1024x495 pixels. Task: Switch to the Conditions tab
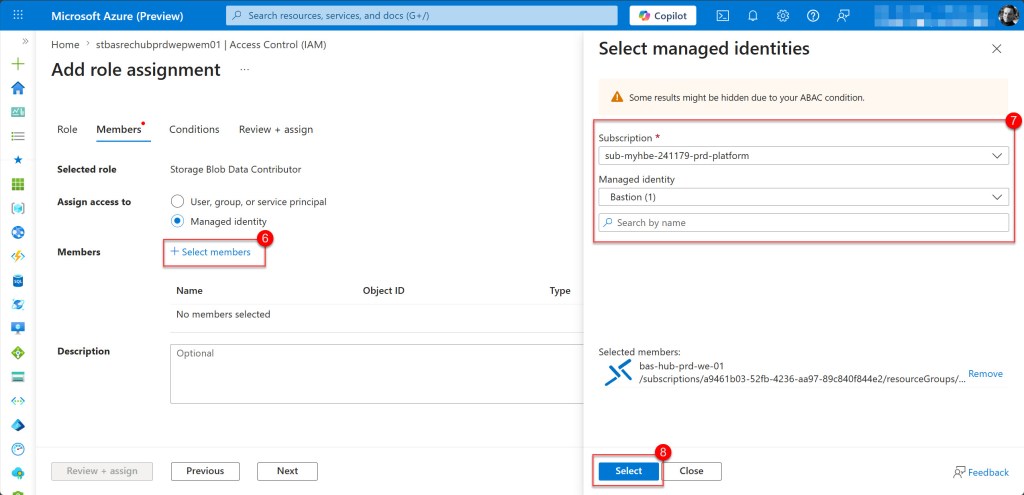coord(194,130)
